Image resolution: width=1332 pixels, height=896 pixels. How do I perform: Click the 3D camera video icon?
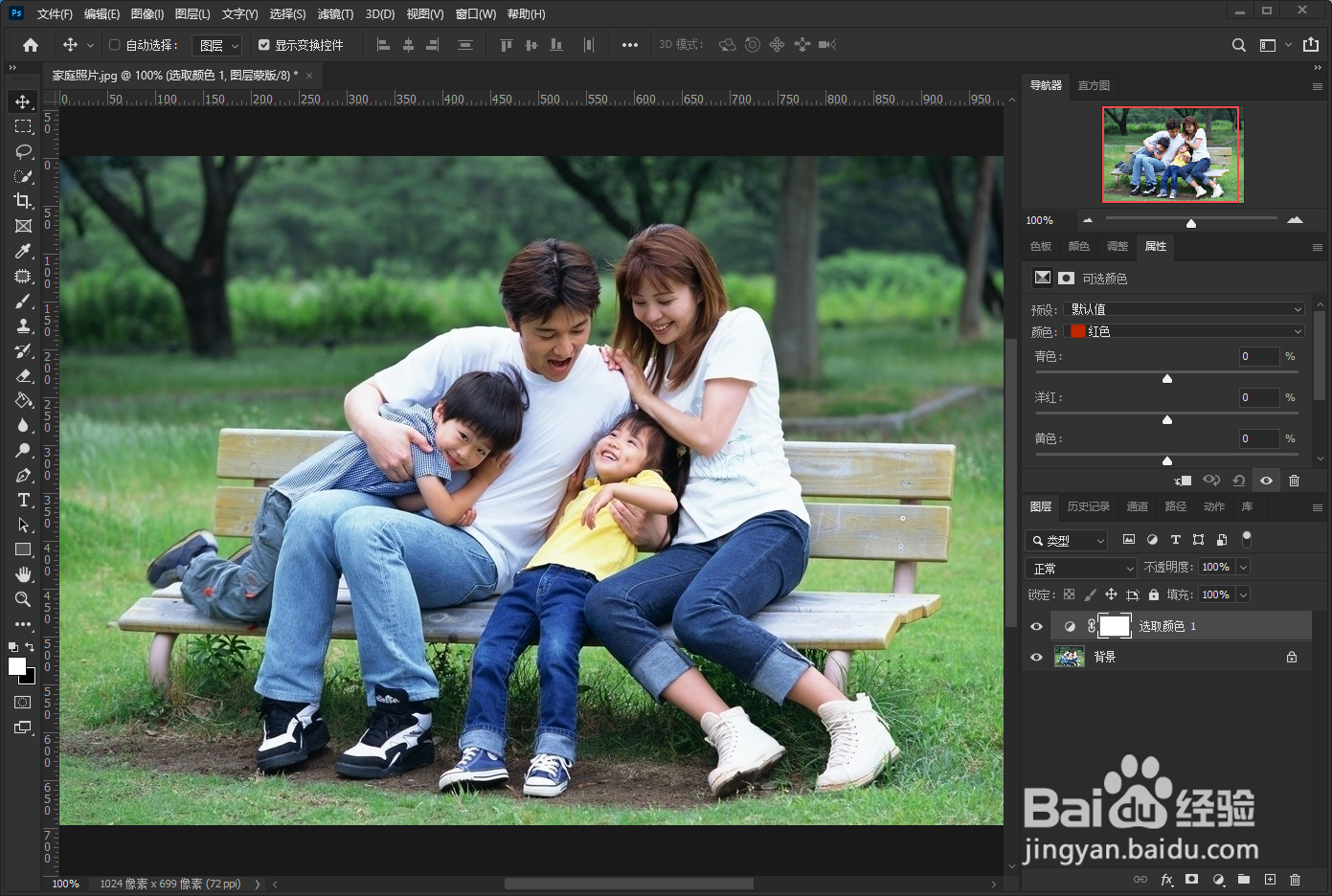pos(827,45)
